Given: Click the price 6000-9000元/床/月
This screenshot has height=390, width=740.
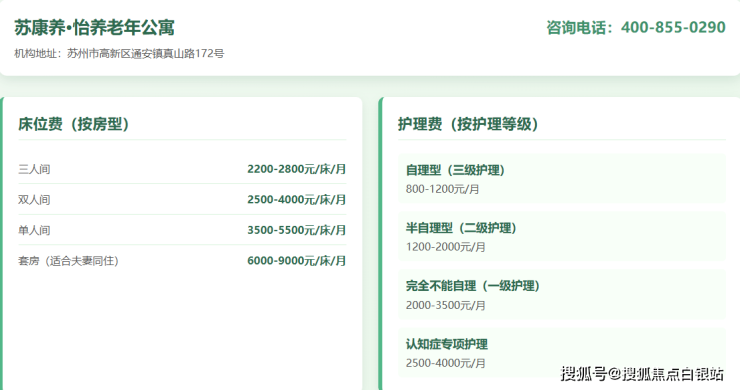Looking at the screenshot, I should (x=296, y=261).
